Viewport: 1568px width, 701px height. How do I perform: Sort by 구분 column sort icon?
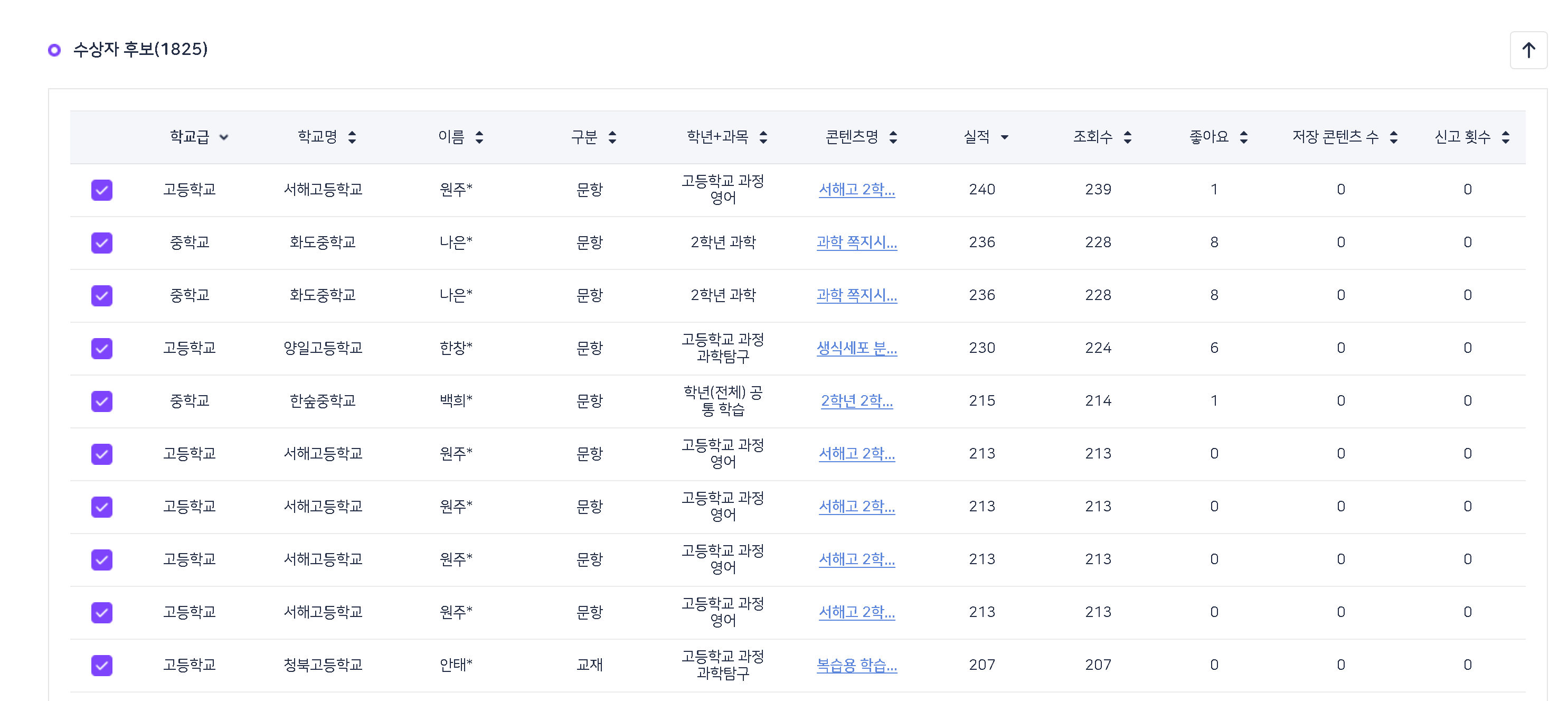click(612, 138)
